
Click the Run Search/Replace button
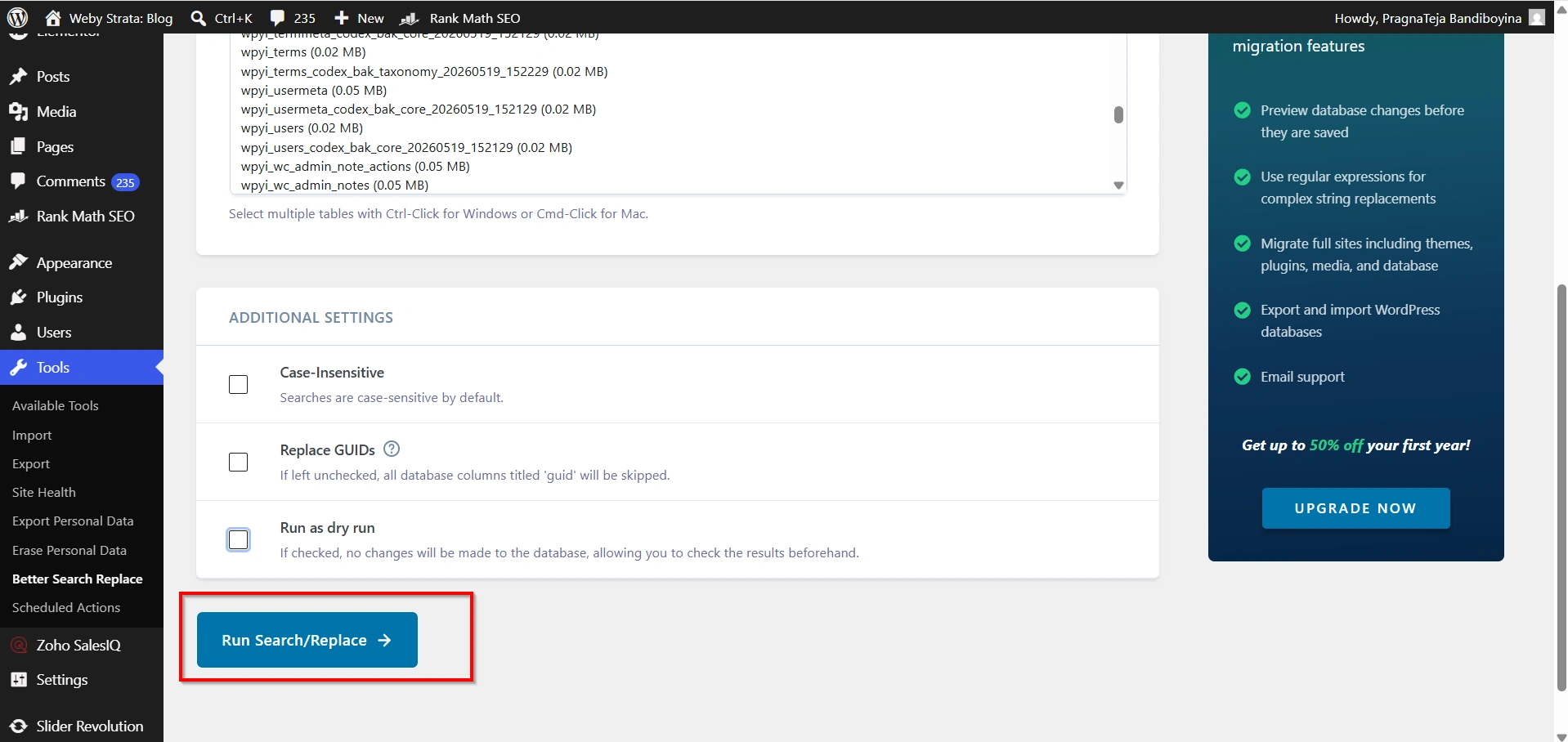tap(307, 640)
